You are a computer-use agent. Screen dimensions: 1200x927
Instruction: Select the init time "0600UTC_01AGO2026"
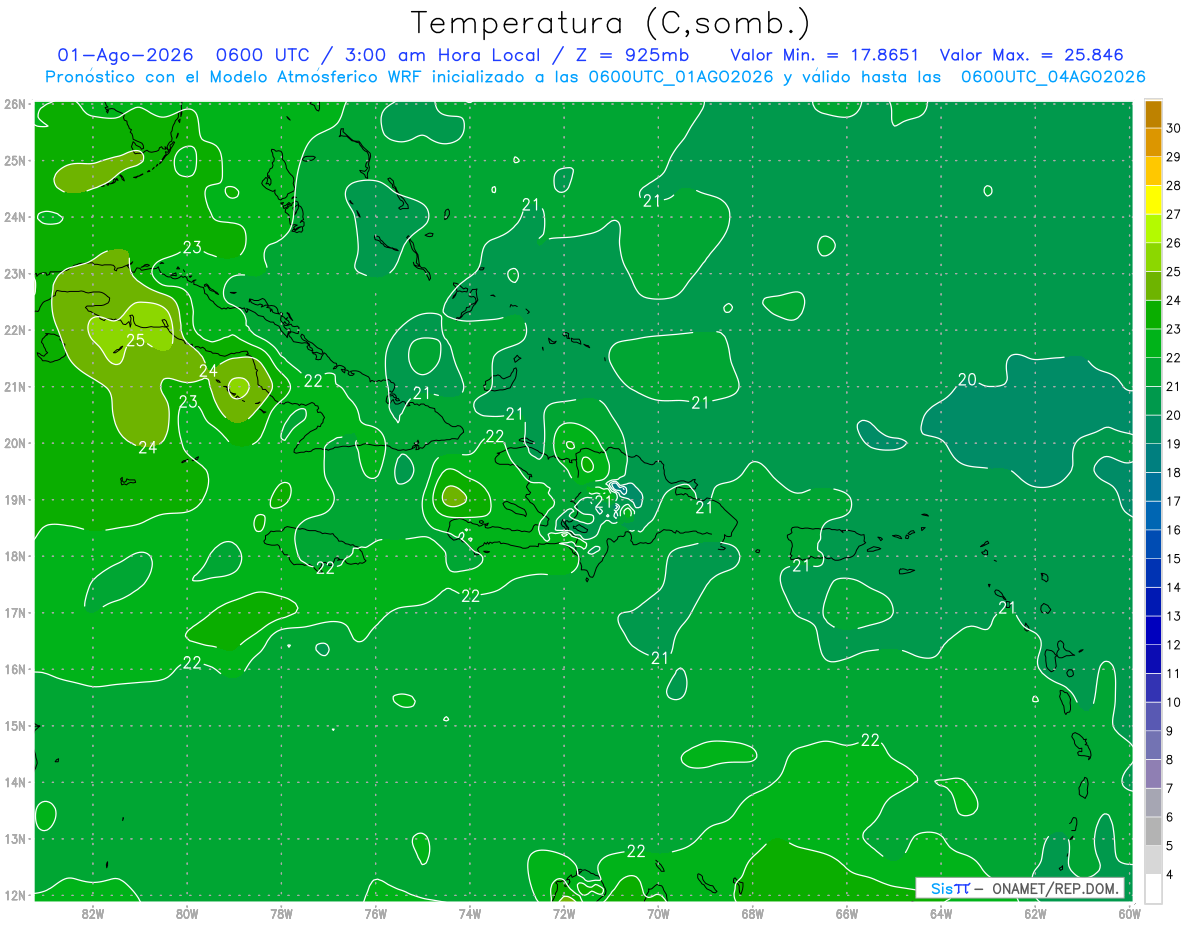pyautogui.click(x=681, y=77)
